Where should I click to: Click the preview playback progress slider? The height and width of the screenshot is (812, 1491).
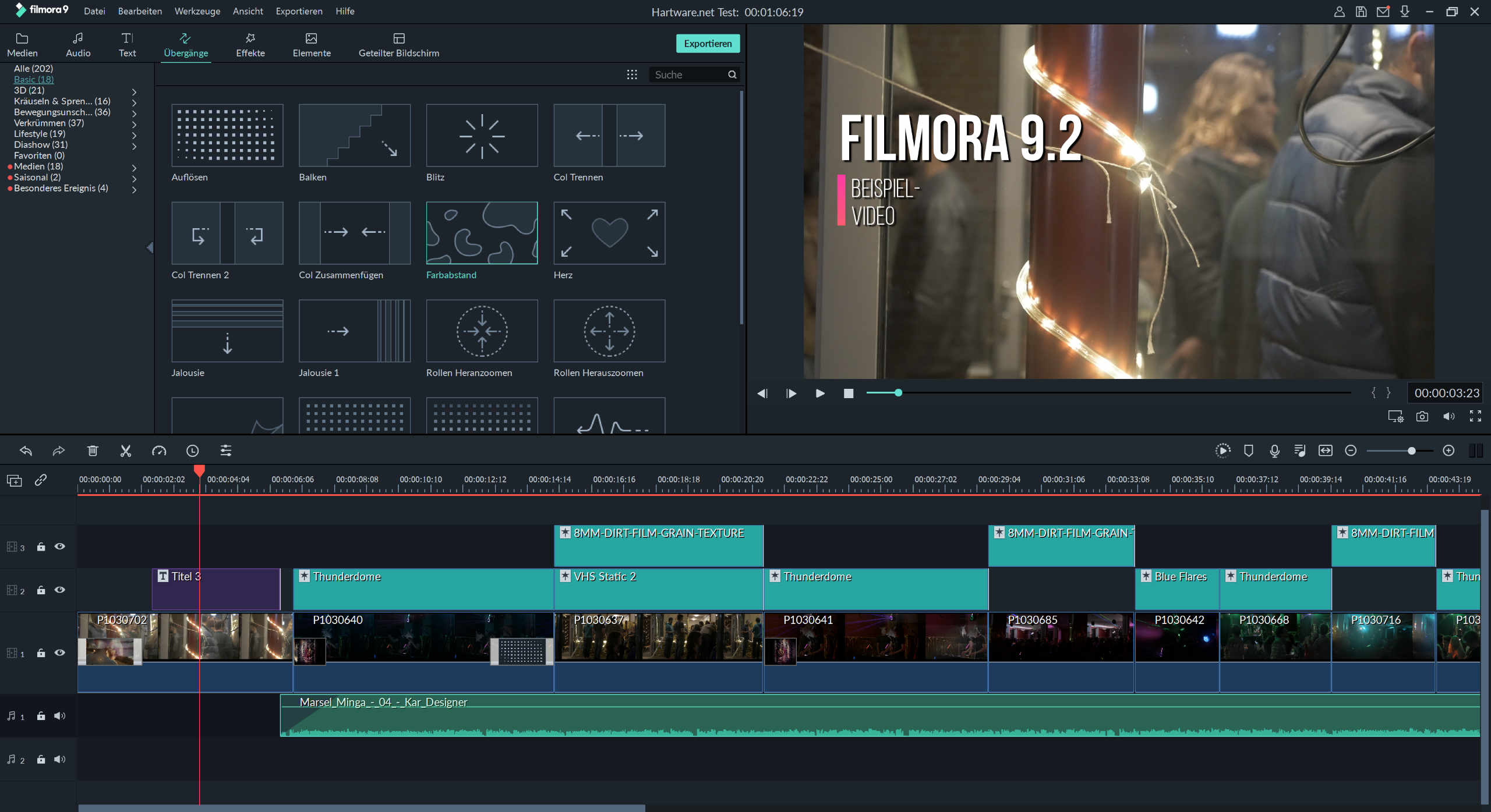point(1108,393)
